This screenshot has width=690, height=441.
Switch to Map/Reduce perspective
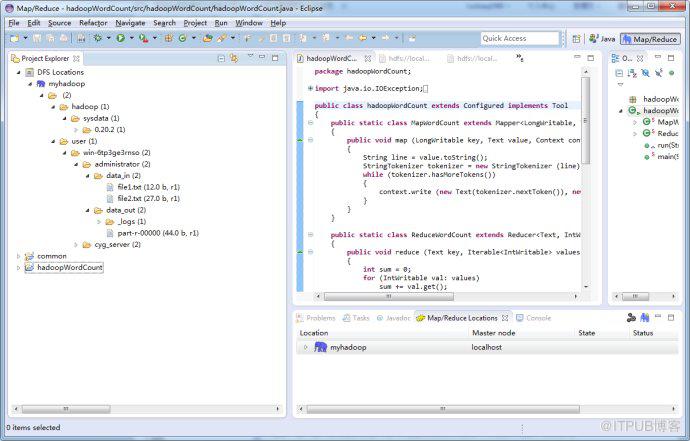(650, 39)
